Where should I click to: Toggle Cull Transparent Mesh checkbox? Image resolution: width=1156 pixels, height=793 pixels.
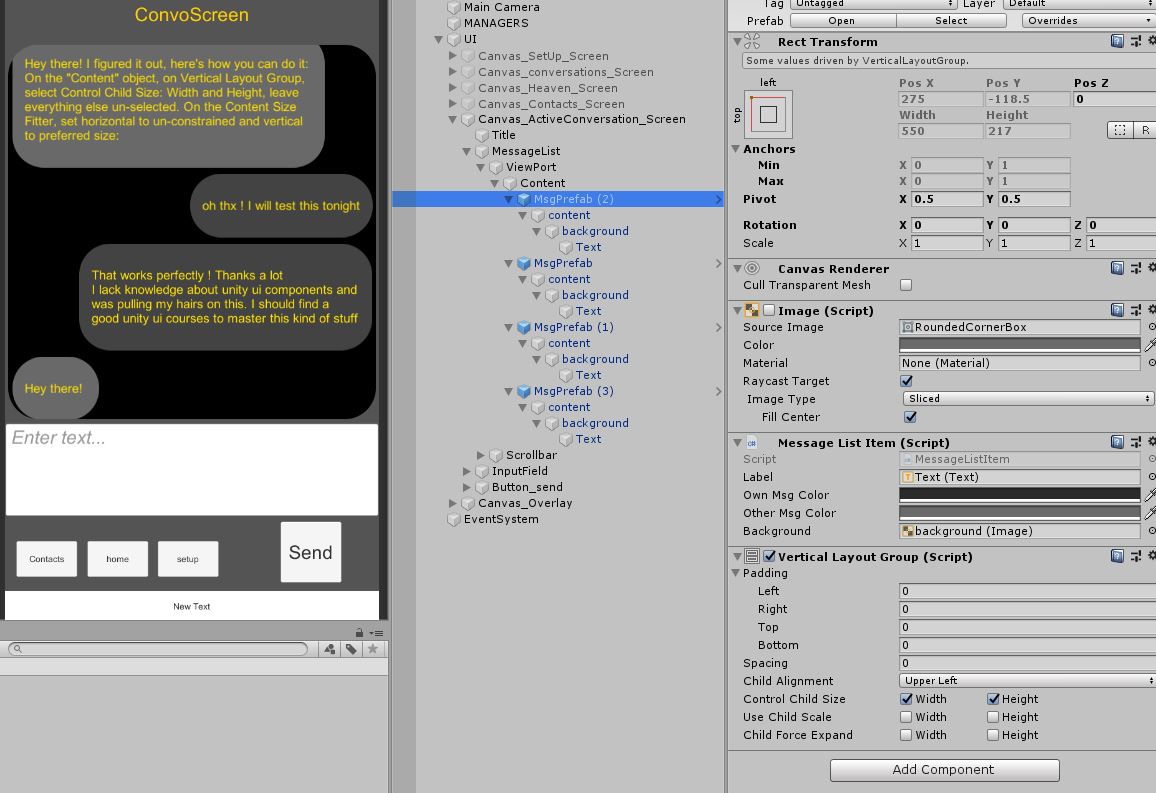[906, 285]
